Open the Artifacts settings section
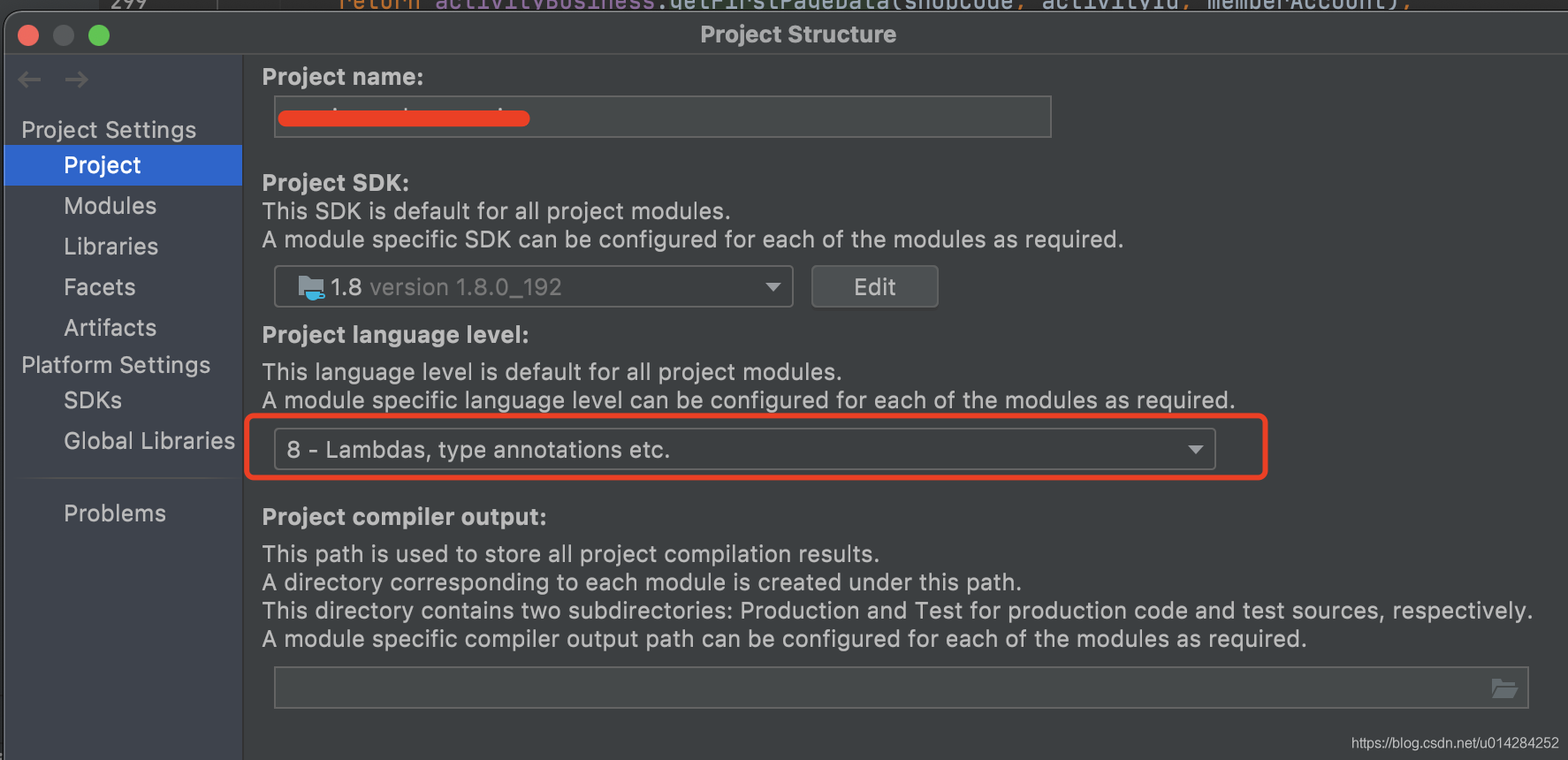This screenshot has height=760, width=1568. [110, 327]
